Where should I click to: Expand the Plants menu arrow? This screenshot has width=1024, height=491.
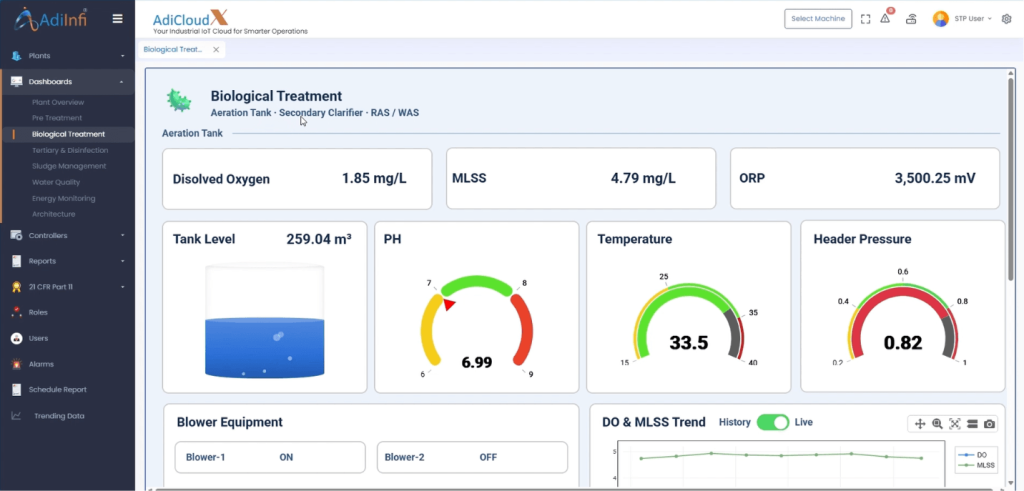tap(123, 56)
